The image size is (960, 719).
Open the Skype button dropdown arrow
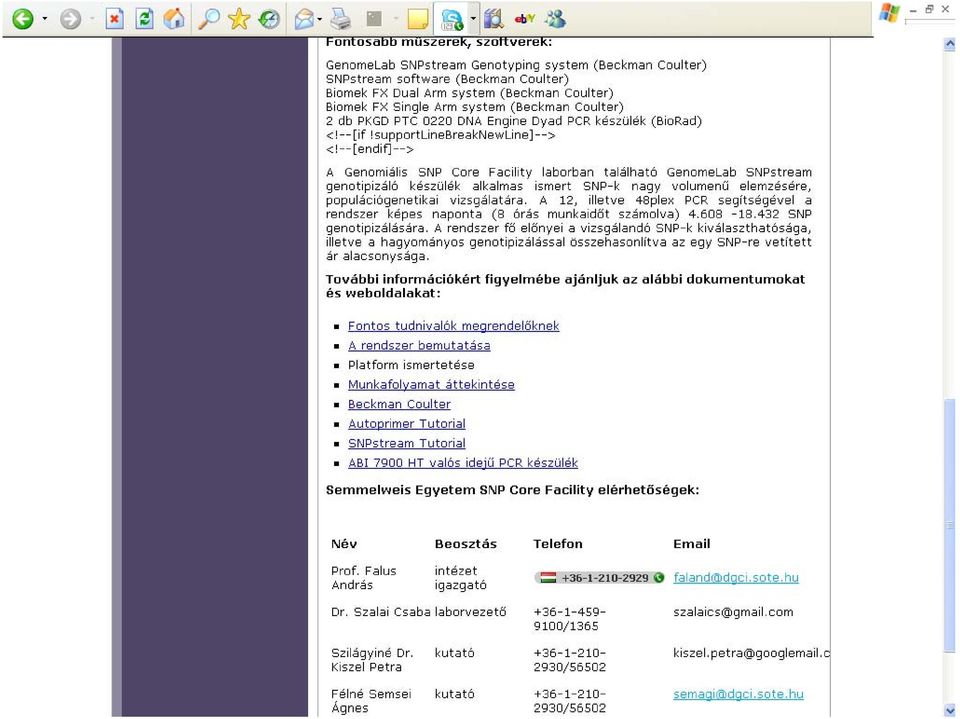[473, 19]
